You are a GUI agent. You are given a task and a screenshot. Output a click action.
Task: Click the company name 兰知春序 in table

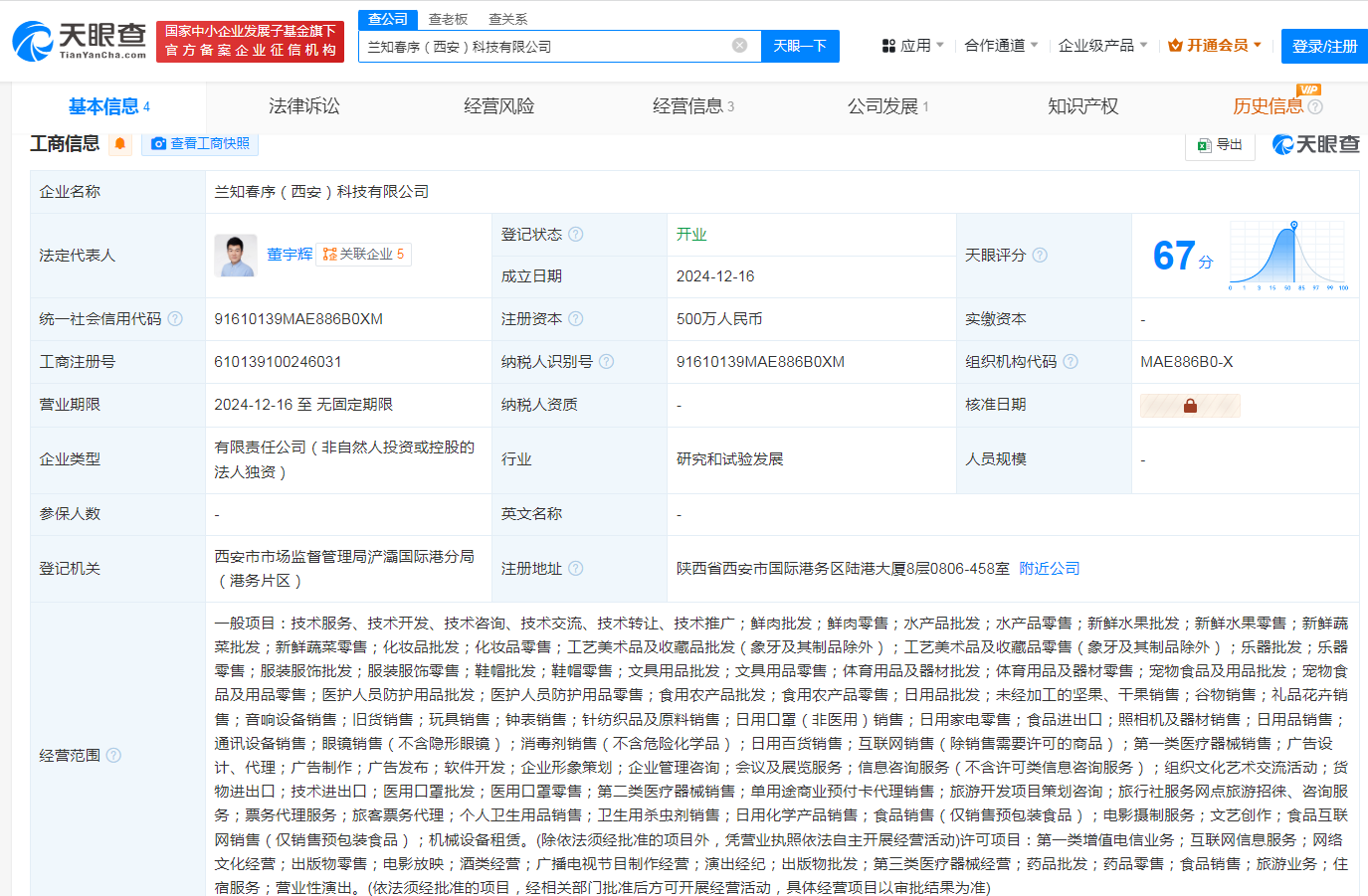click(321, 192)
